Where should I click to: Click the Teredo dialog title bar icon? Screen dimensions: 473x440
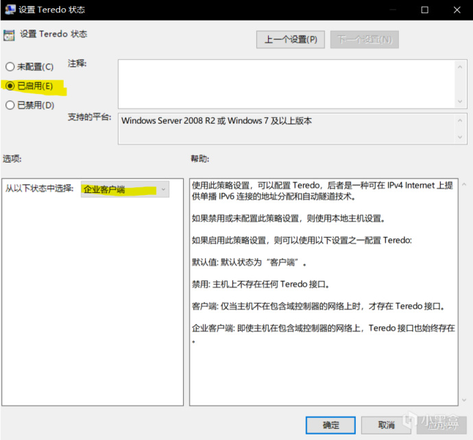pyautogui.click(x=10, y=9)
